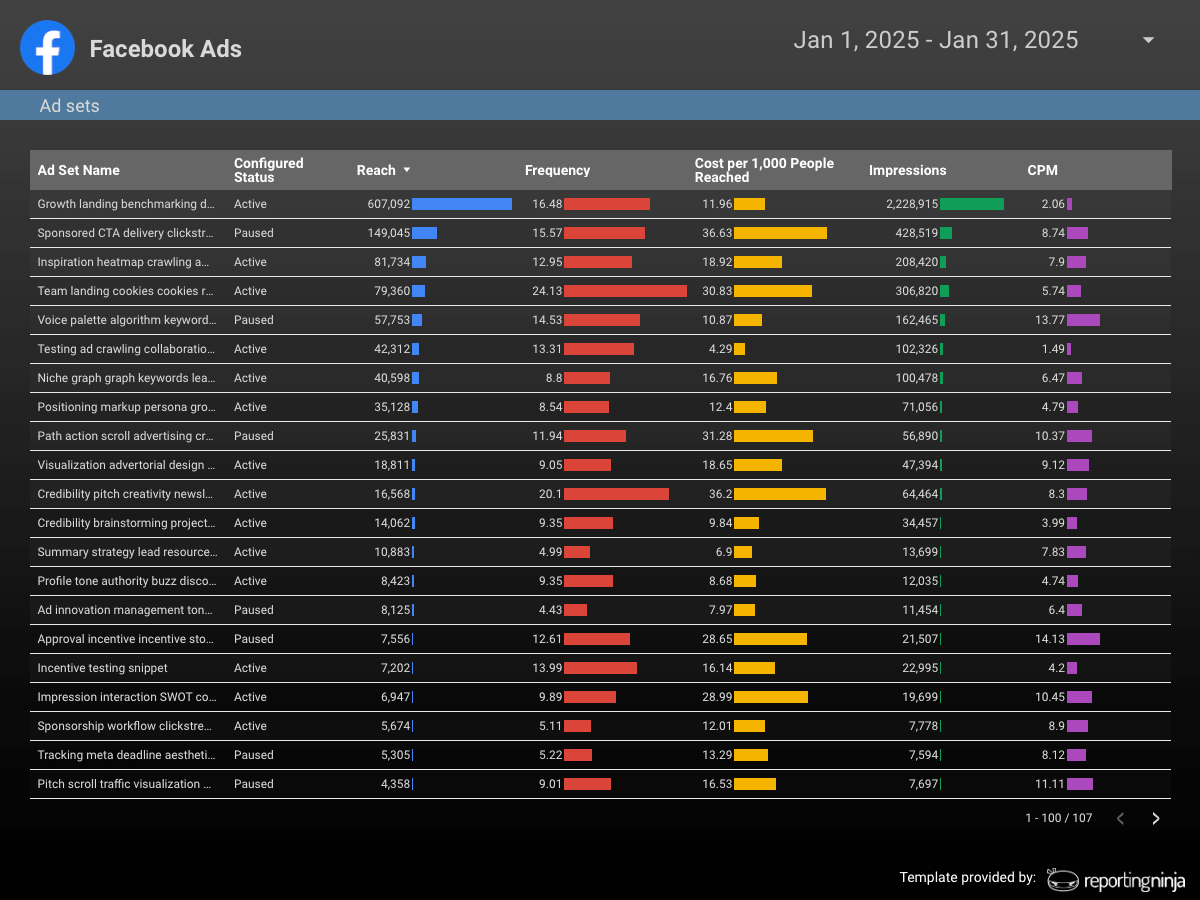Select 'Approval incentive incentive sto...' row
The height and width of the screenshot is (900, 1200).
tap(600, 639)
